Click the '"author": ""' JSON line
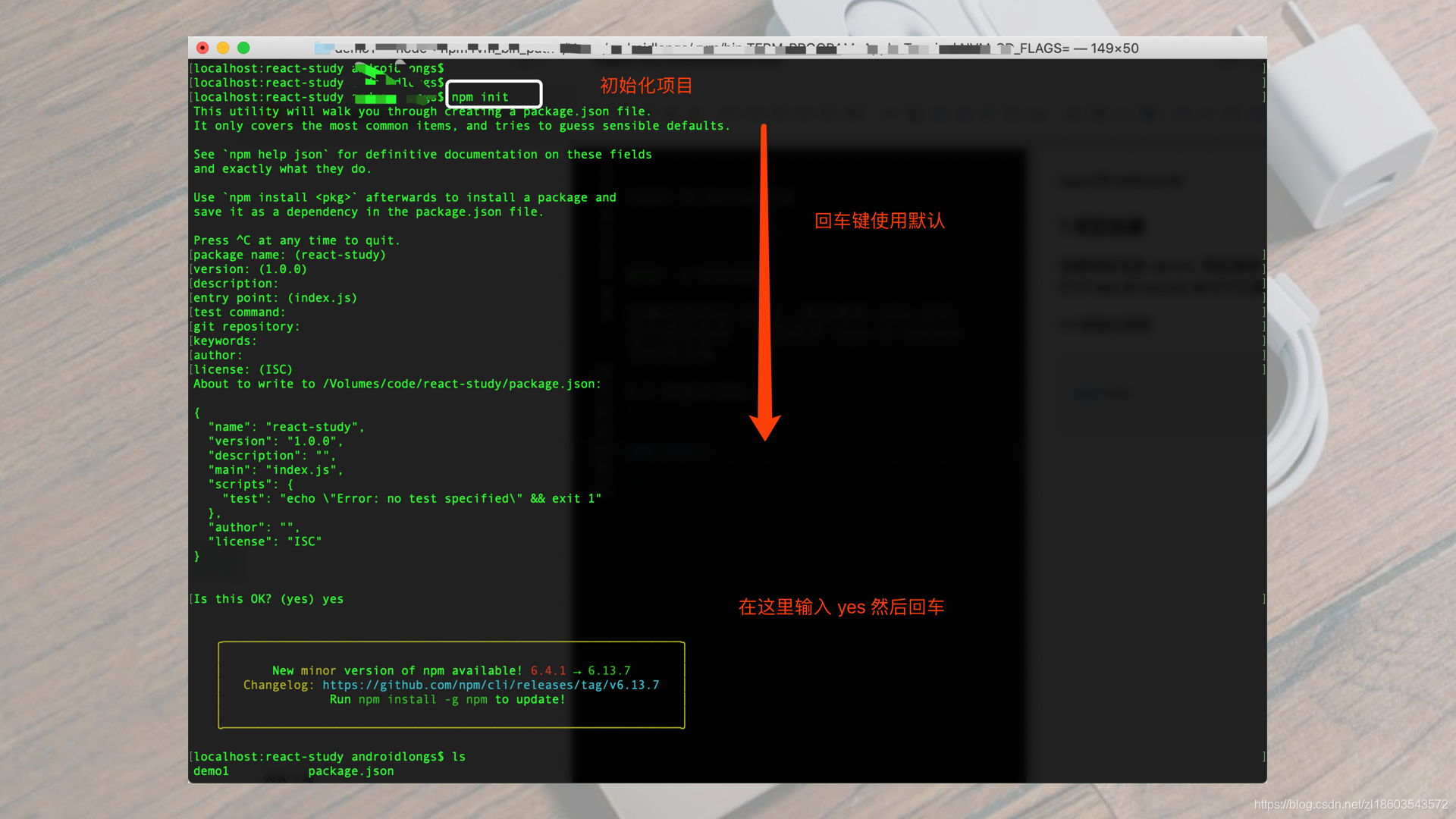Image resolution: width=1456 pixels, height=819 pixels. click(254, 527)
